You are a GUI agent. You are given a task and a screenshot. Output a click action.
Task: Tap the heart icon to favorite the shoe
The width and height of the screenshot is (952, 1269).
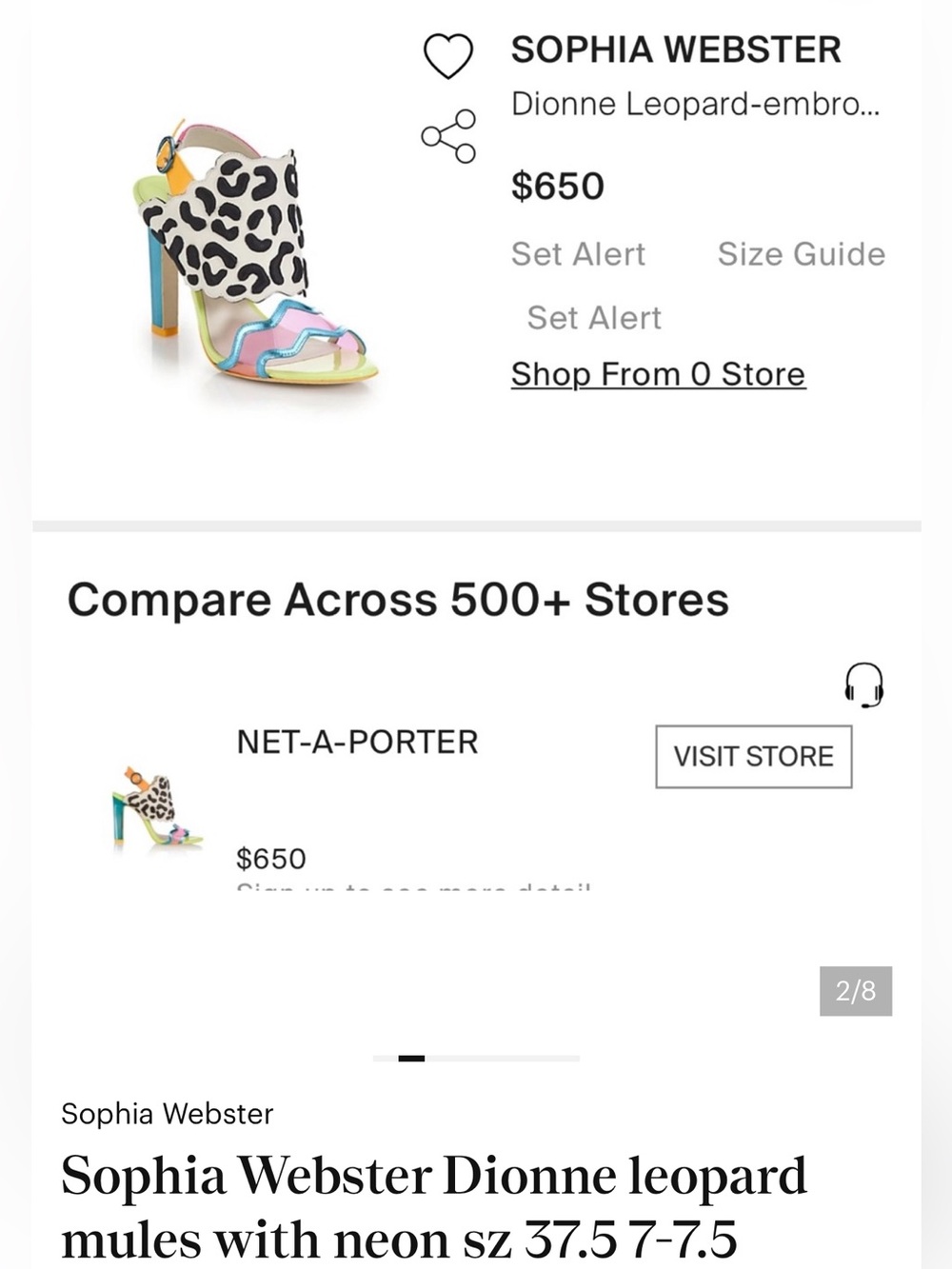coord(447,55)
